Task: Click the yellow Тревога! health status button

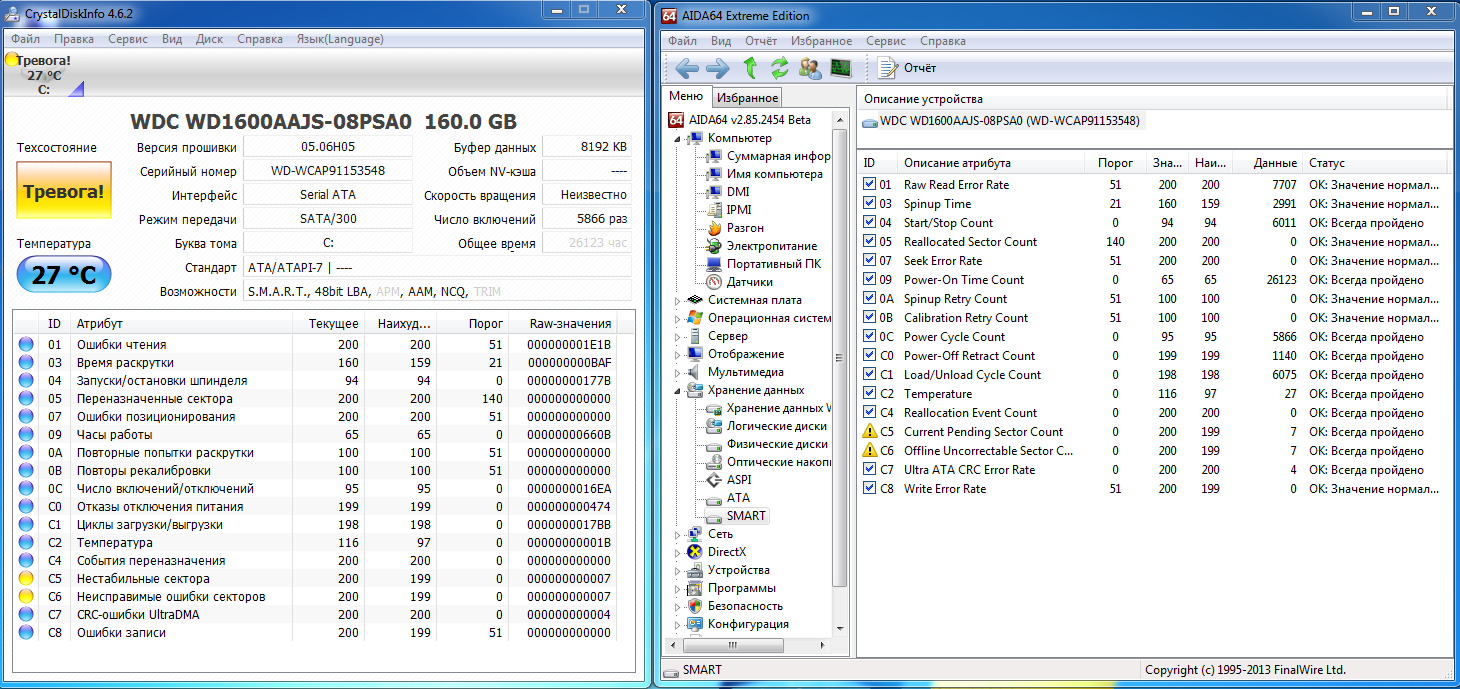Action: click(x=64, y=191)
